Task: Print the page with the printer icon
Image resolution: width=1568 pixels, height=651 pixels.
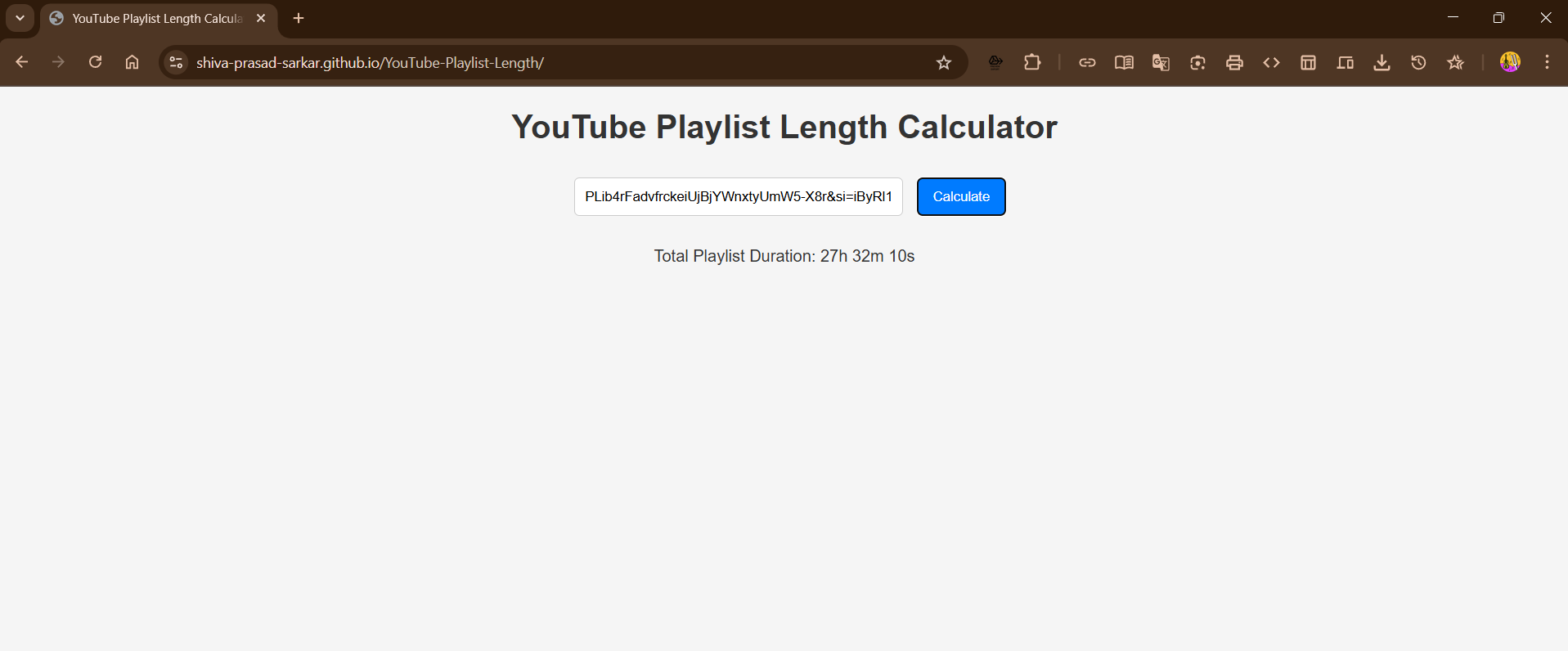Action: (x=1234, y=62)
